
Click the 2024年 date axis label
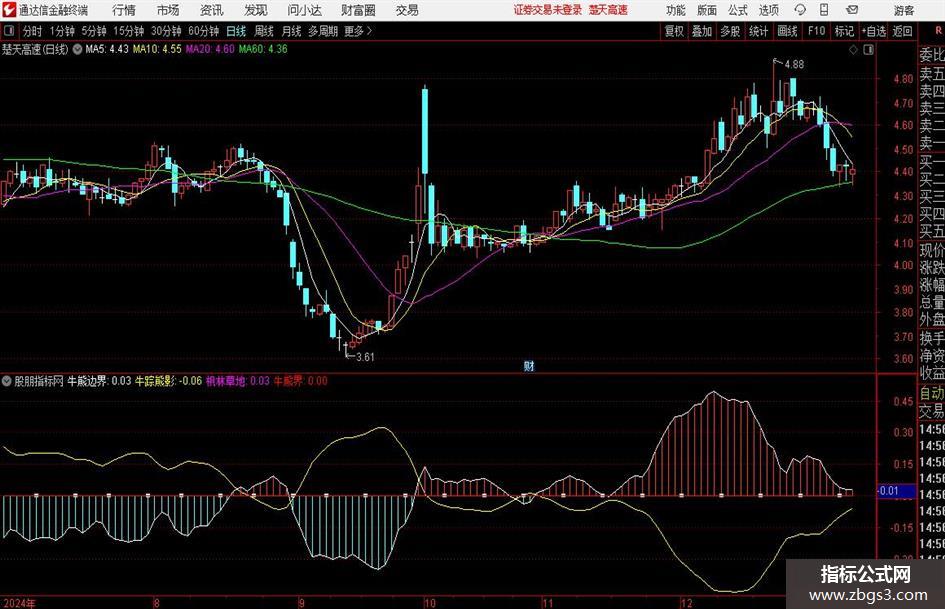[19, 603]
